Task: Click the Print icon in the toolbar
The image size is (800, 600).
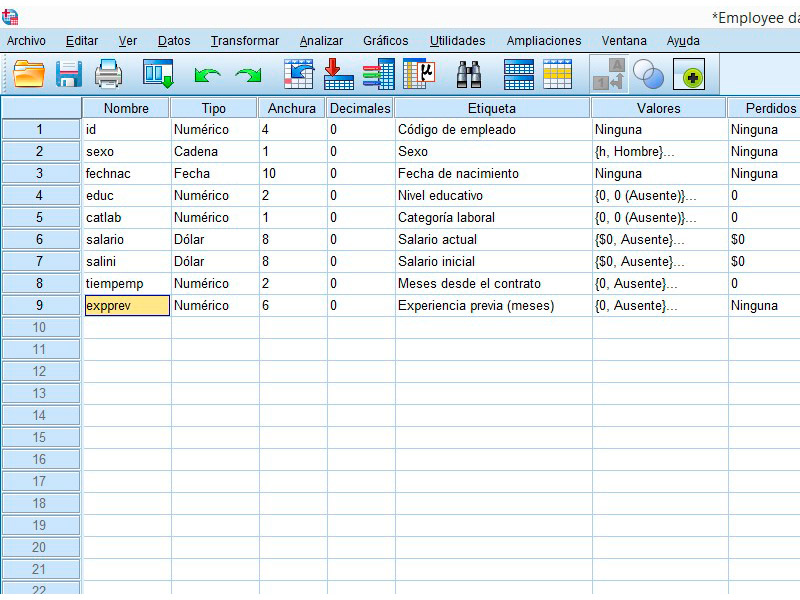Action: pyautogui.click(x=108, y=74)
